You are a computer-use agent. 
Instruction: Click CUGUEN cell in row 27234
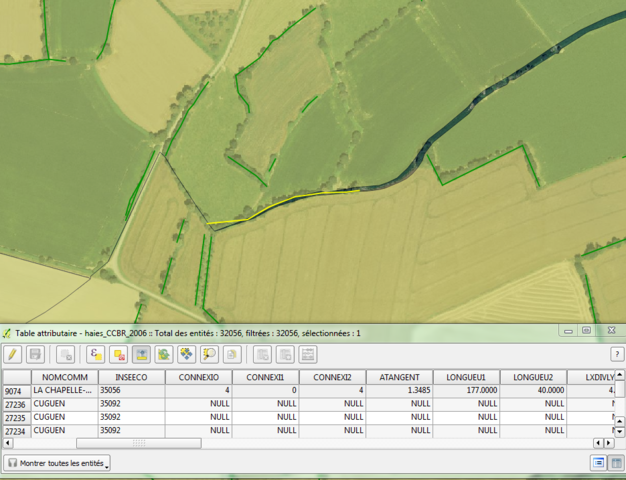(x=65, y=431)
